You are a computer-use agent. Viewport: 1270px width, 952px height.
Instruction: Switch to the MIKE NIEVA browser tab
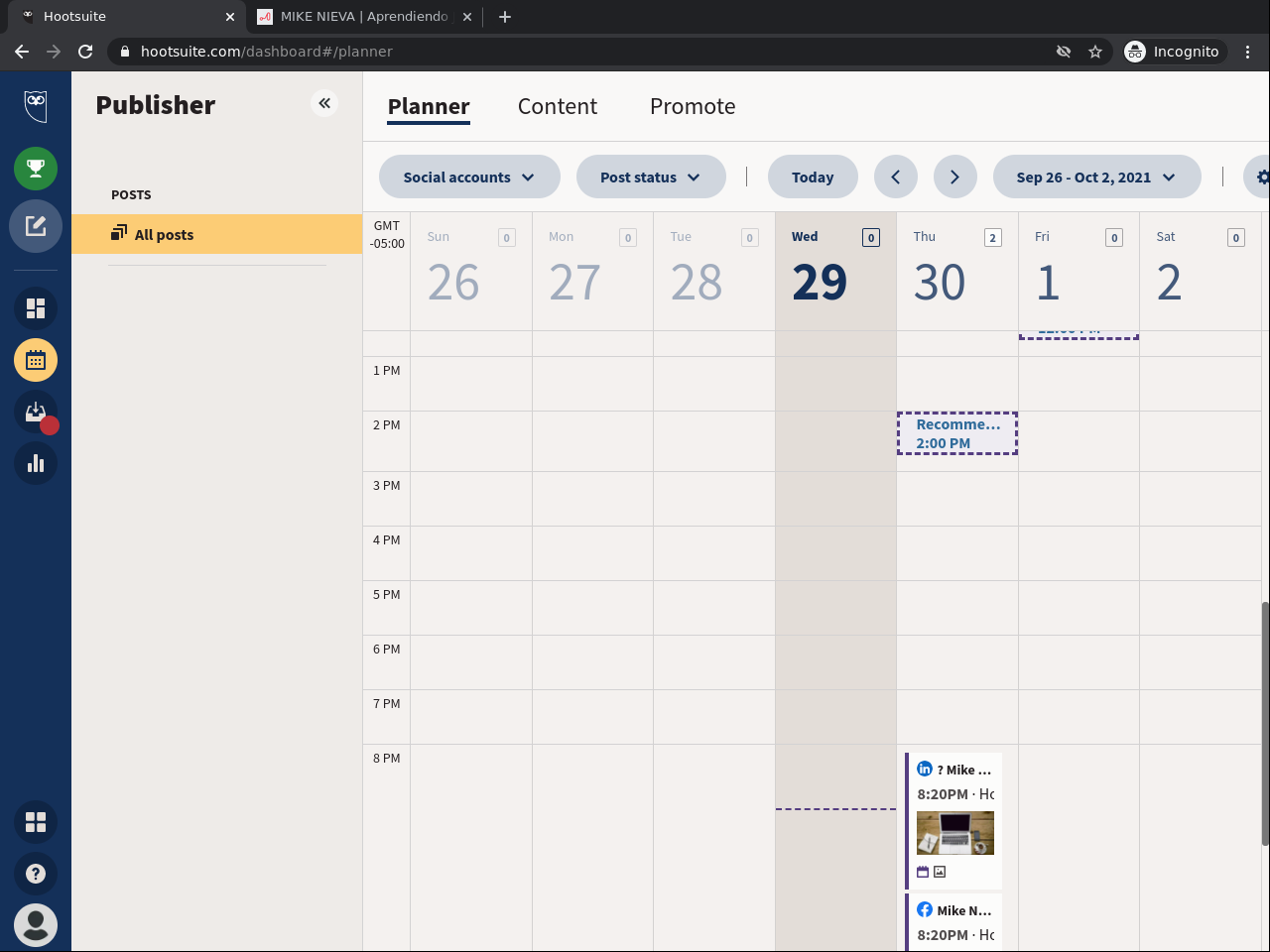[364, 17]
